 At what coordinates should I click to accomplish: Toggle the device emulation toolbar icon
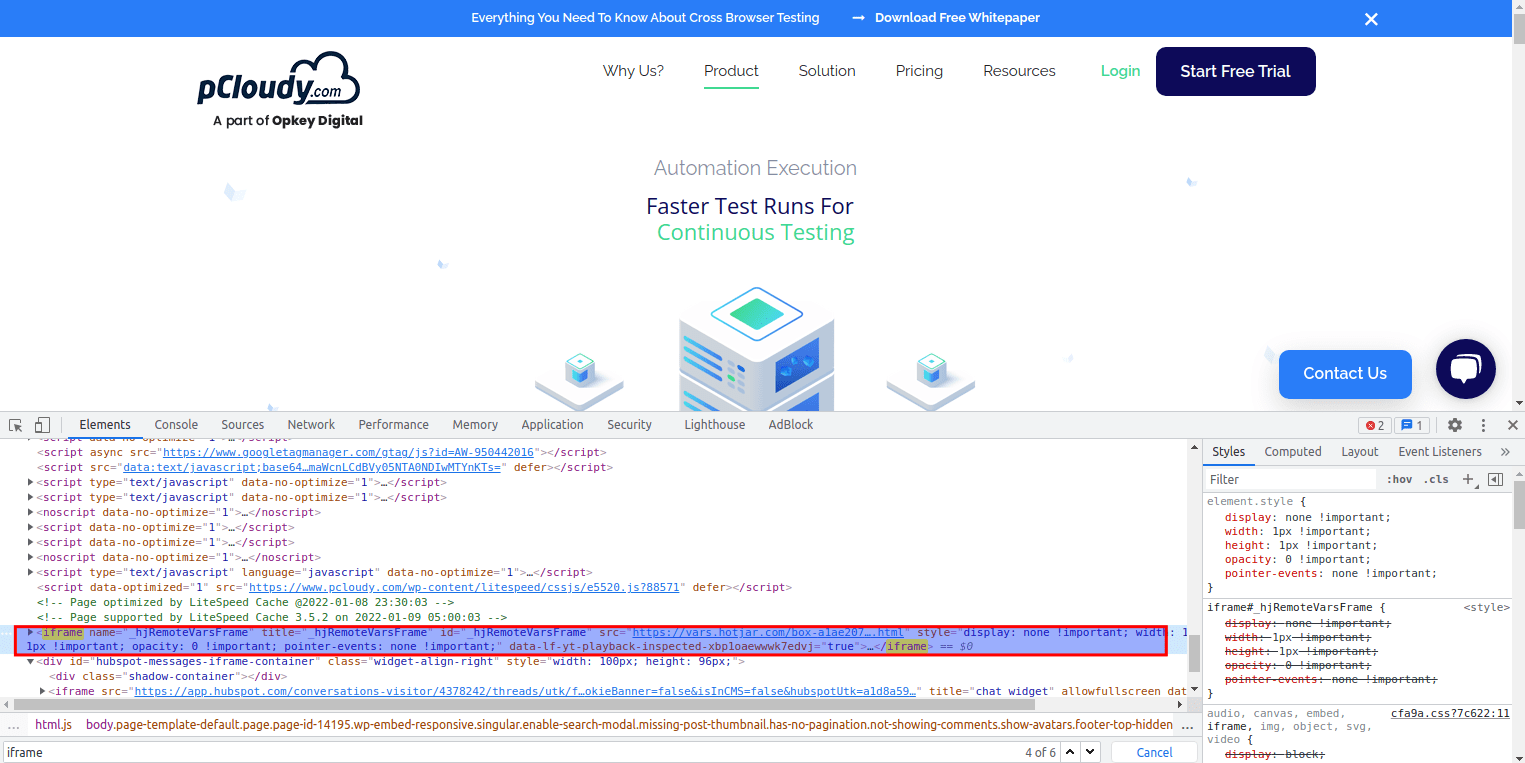click(x=41, y=424)
